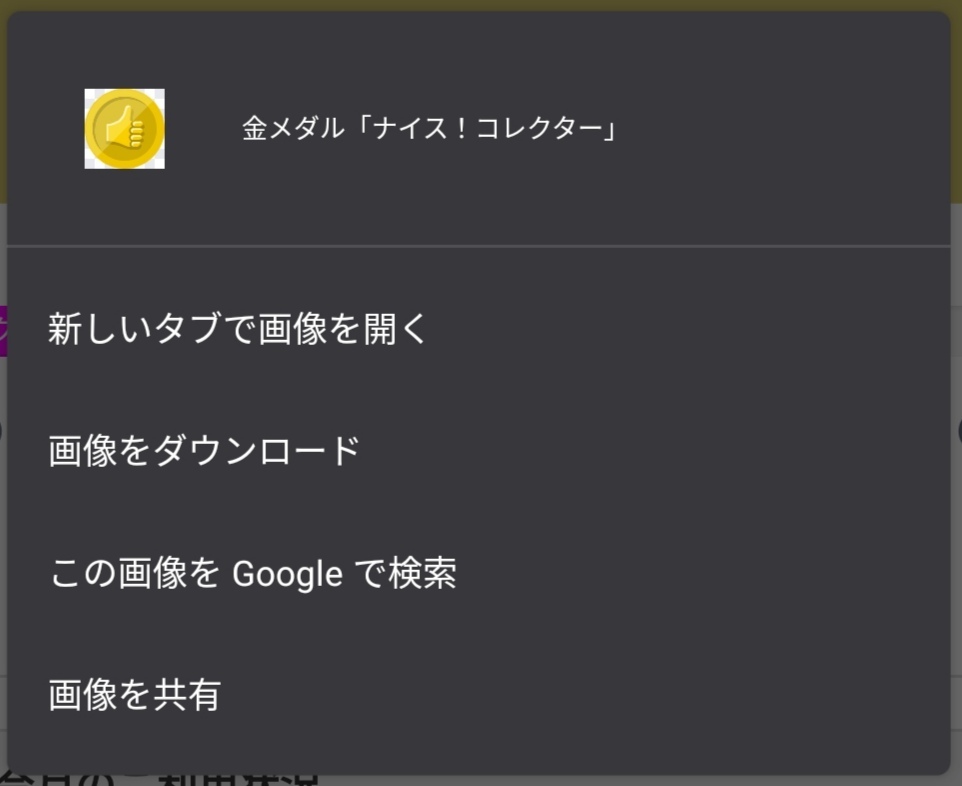Open the medal image in a new tab

[x=238, y=329]
